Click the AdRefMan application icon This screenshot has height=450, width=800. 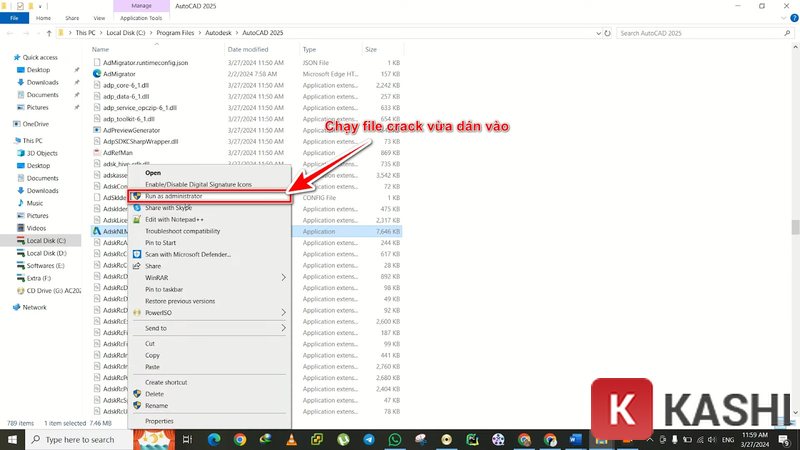97,153
